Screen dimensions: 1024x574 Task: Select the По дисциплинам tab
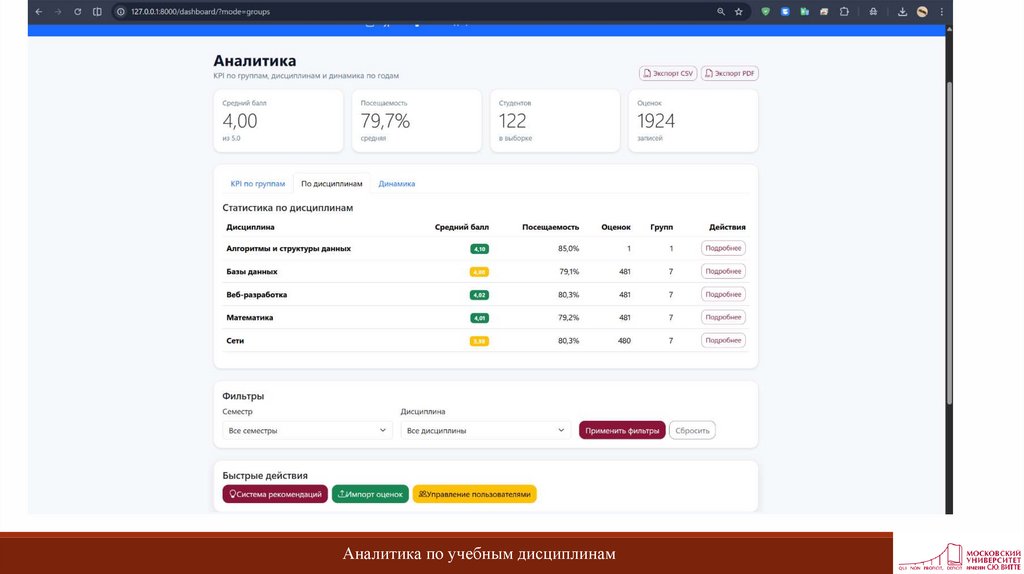[x=331, y=184]
